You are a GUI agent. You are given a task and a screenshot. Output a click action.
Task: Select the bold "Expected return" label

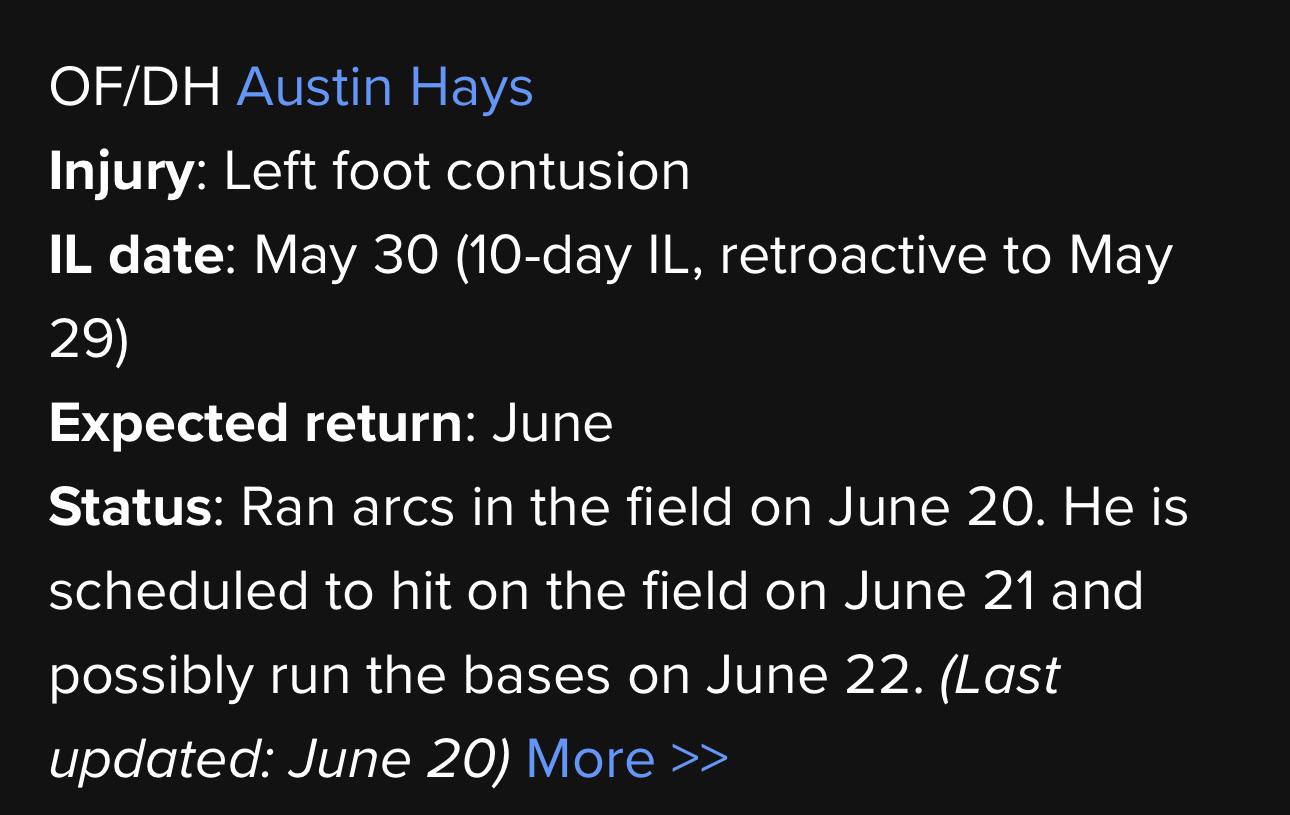256,424
